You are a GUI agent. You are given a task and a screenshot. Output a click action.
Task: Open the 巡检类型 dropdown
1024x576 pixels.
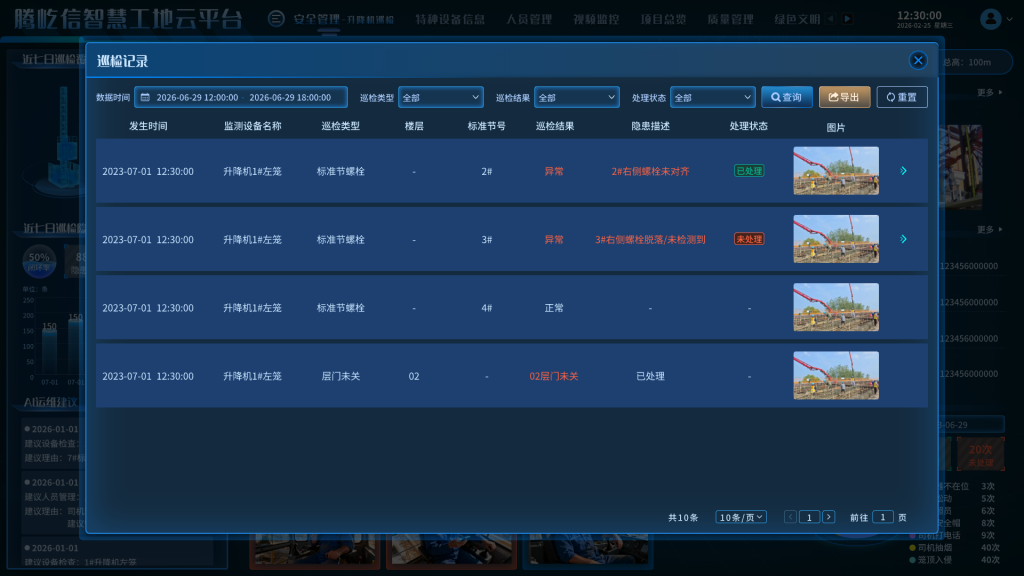(x=441, y=98)
